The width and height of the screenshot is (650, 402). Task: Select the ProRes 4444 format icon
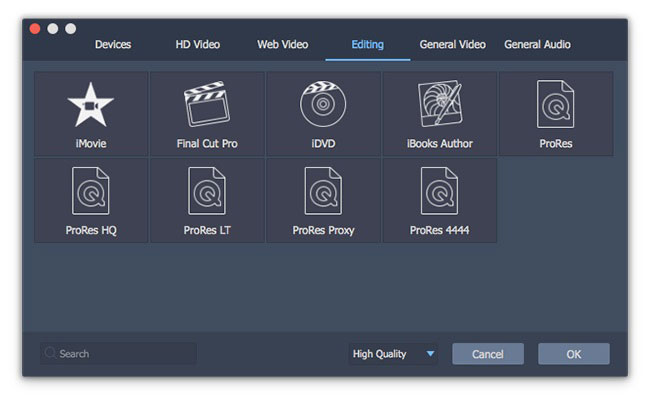439,191
